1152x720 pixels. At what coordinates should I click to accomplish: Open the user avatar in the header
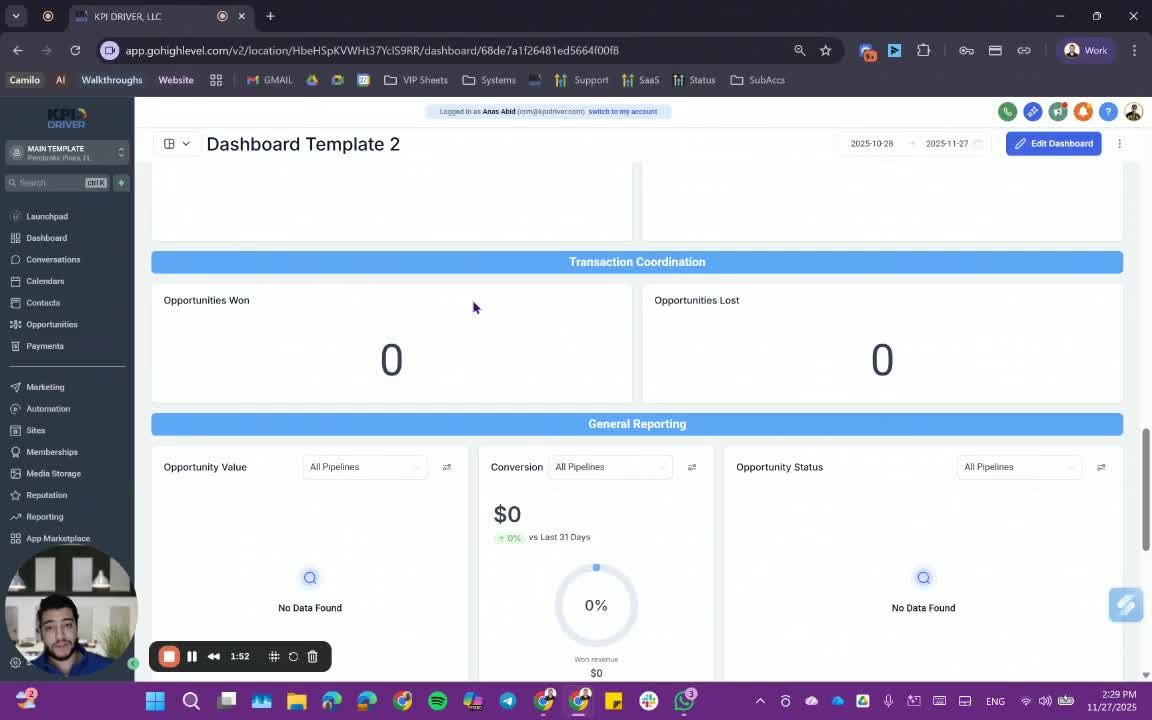point(1134,112)
